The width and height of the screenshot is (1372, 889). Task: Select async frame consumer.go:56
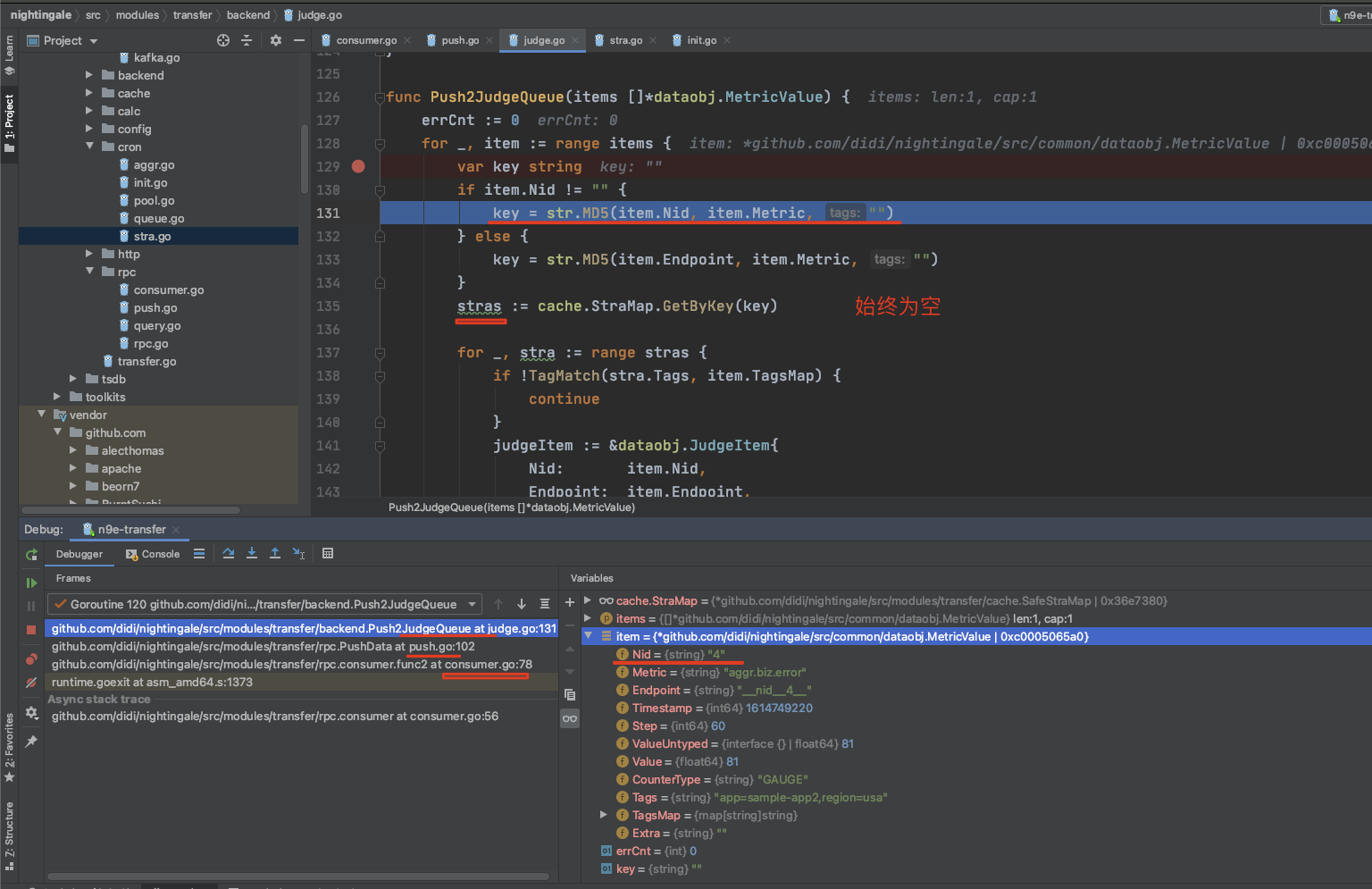303,716
